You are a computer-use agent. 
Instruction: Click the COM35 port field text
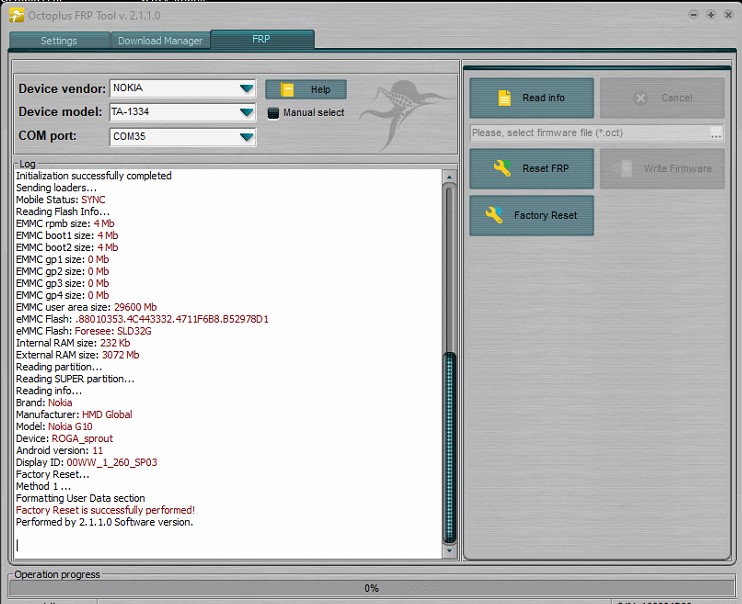[x=129, y=136]
